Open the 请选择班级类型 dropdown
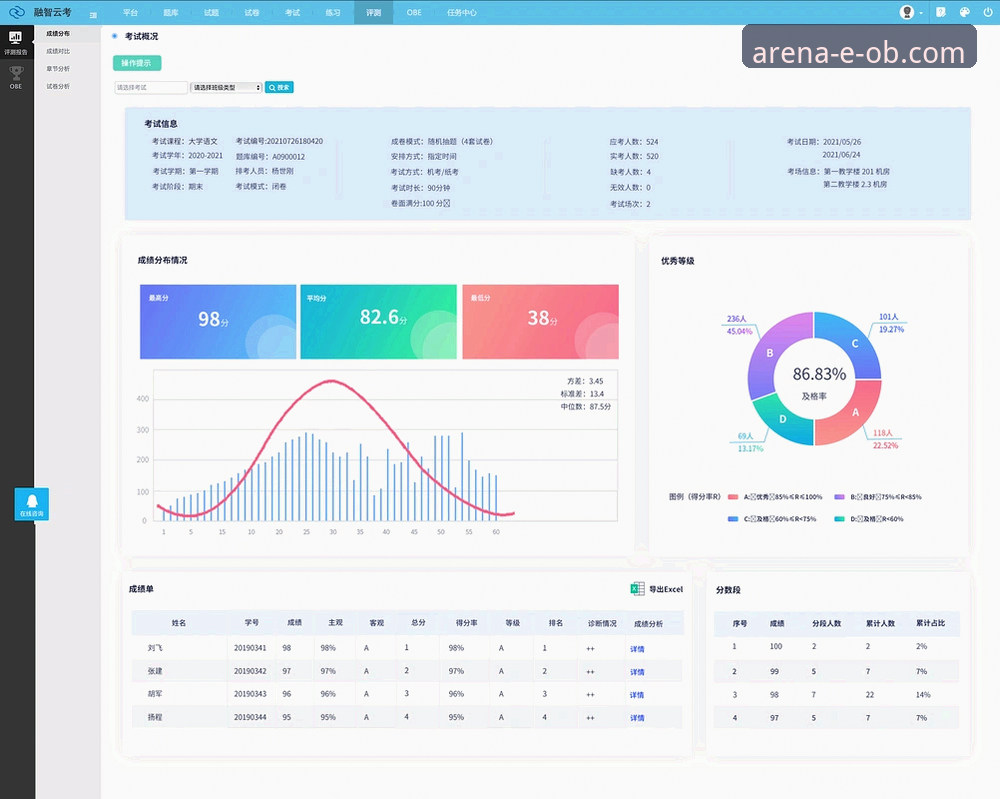Viewport: 1000px width, 799px height. pos(226,87)
